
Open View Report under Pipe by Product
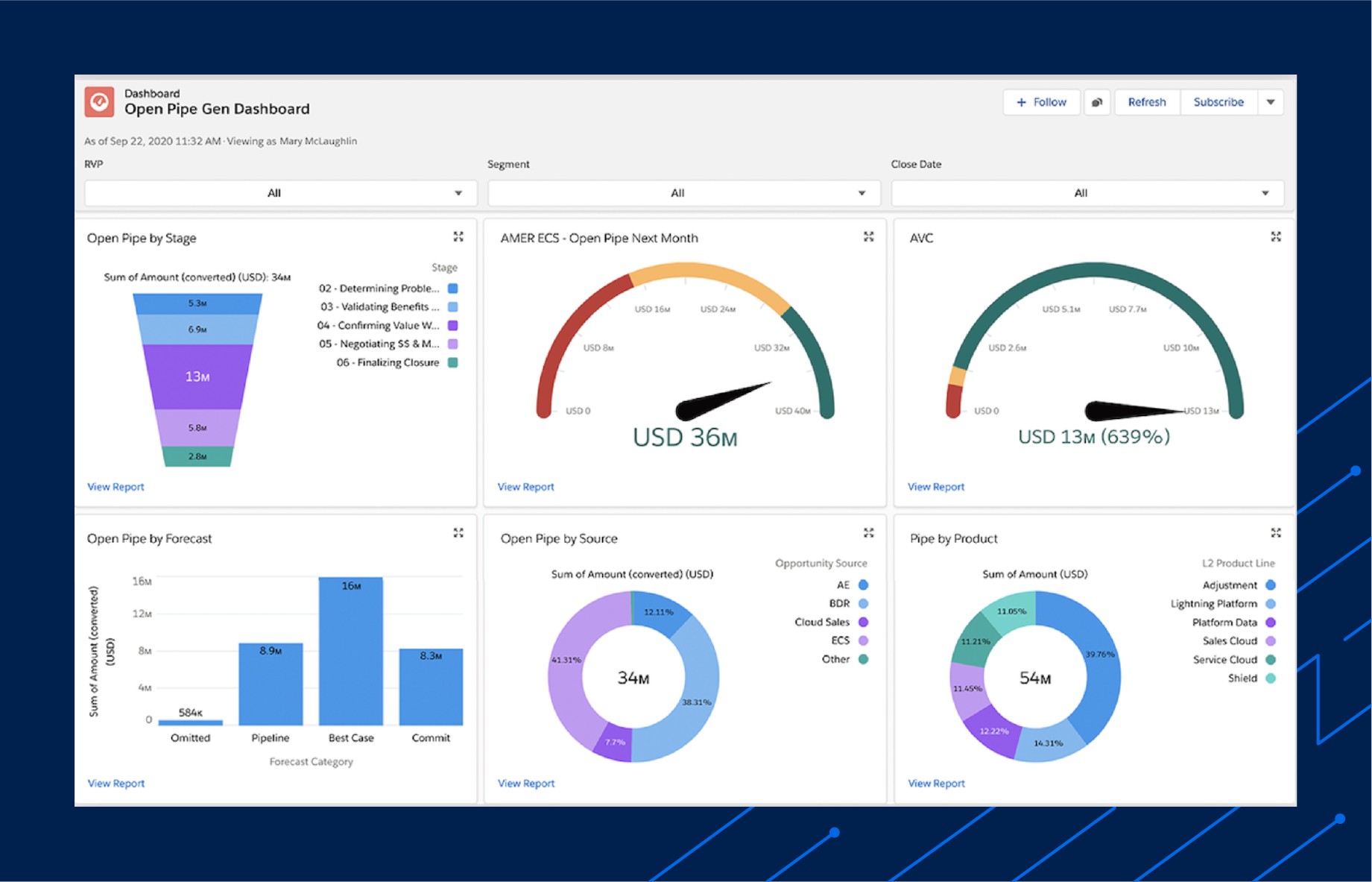click(x=936, y=783)
